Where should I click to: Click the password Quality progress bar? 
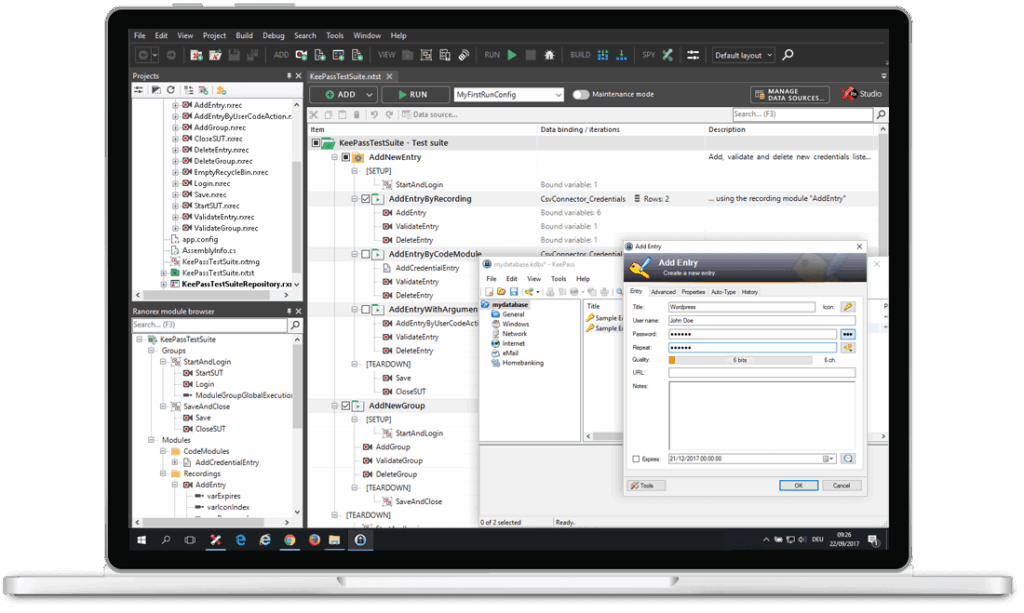tap(740, 360)
